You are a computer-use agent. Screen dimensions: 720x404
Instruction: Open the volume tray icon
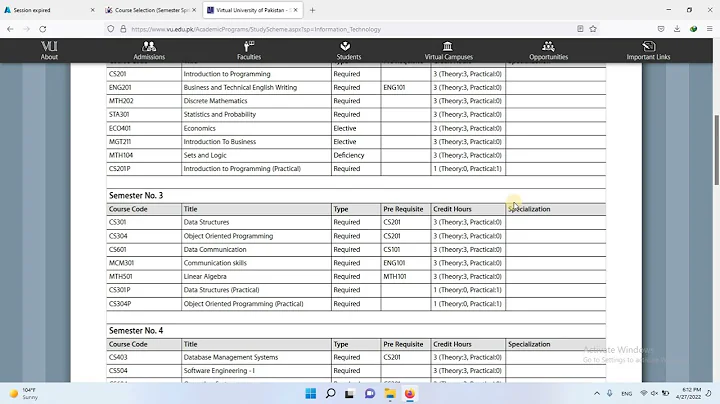[x=654, y=393]
